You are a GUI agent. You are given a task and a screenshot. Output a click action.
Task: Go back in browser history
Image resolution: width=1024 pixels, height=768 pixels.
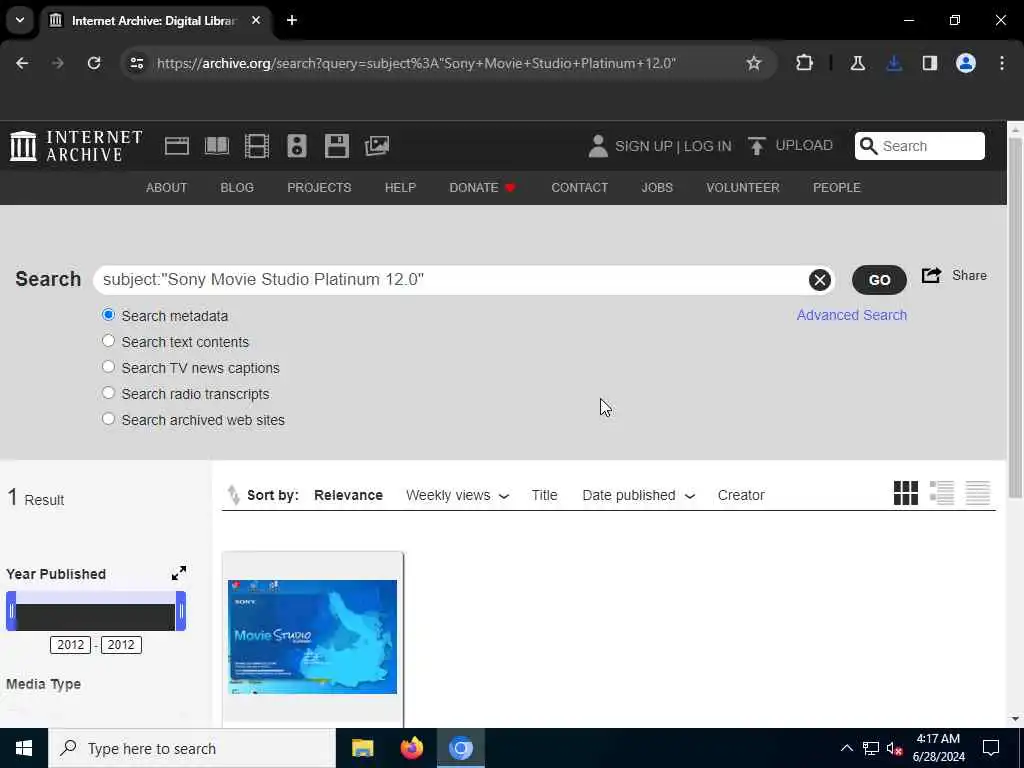click(22, 63)
